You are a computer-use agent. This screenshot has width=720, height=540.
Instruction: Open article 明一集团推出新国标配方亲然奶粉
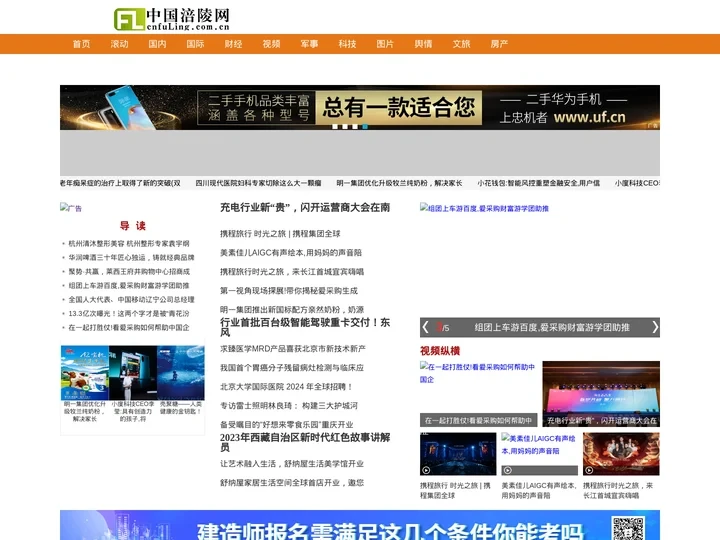292,309
